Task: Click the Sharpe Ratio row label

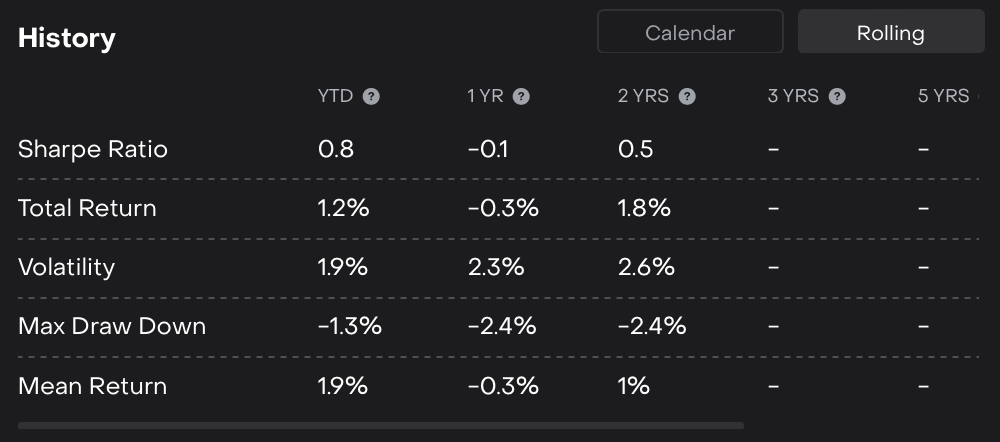Action: (93, 150)
